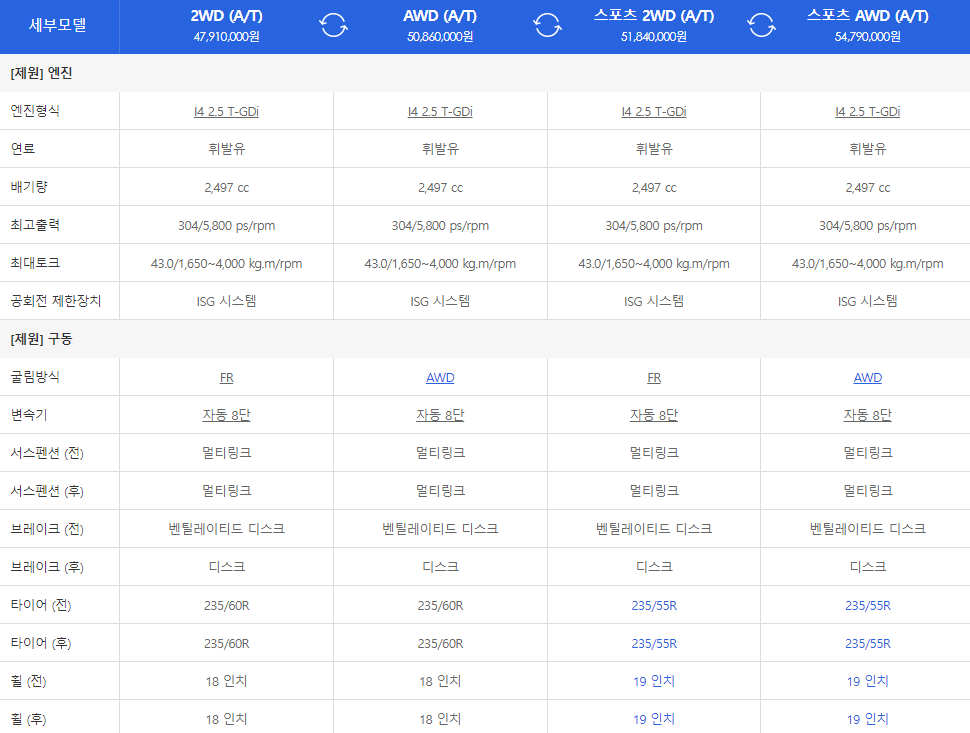Click 235/55R front tire under 스포츠 2WD

pos(654,606)
